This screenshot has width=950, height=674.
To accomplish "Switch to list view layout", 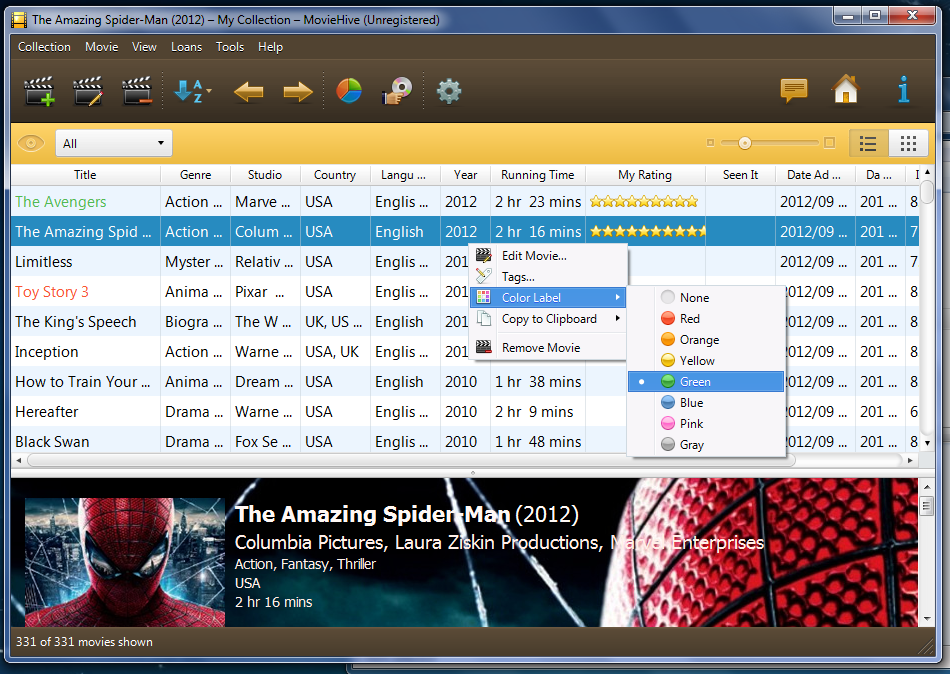I will (x=868, y=144).
